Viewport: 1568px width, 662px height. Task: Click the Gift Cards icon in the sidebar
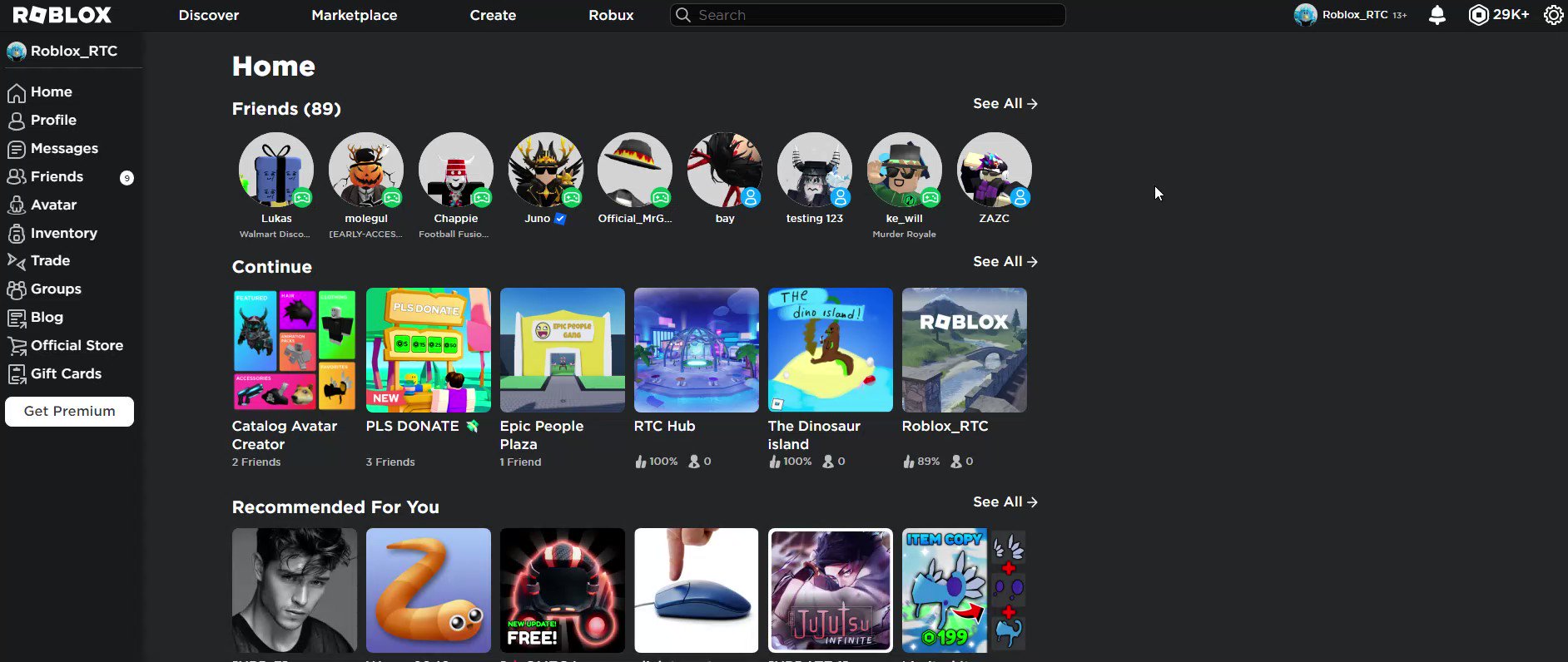point(17,374)
